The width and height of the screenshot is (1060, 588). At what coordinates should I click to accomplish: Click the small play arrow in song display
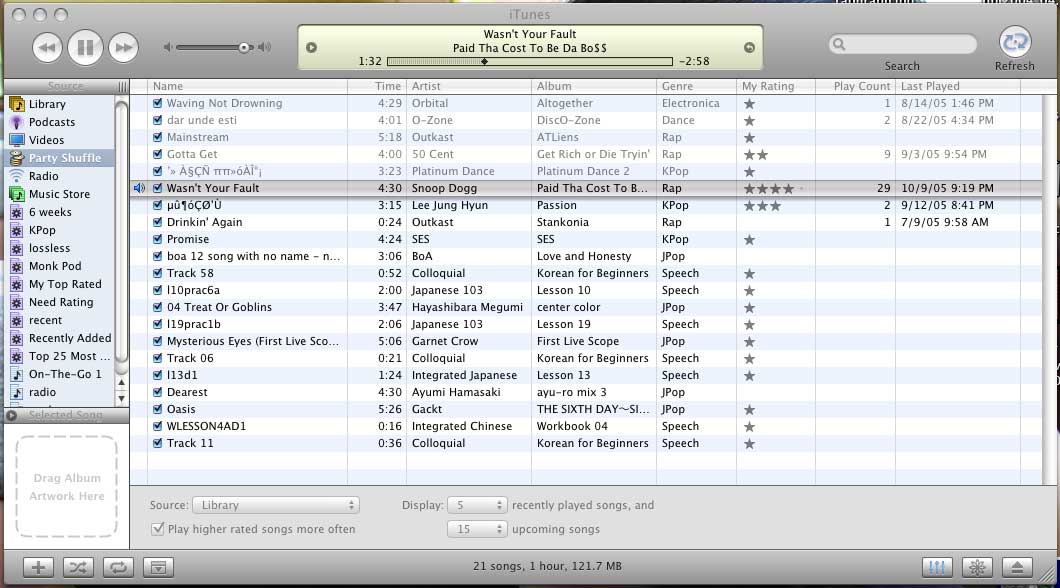coord(312,47)
